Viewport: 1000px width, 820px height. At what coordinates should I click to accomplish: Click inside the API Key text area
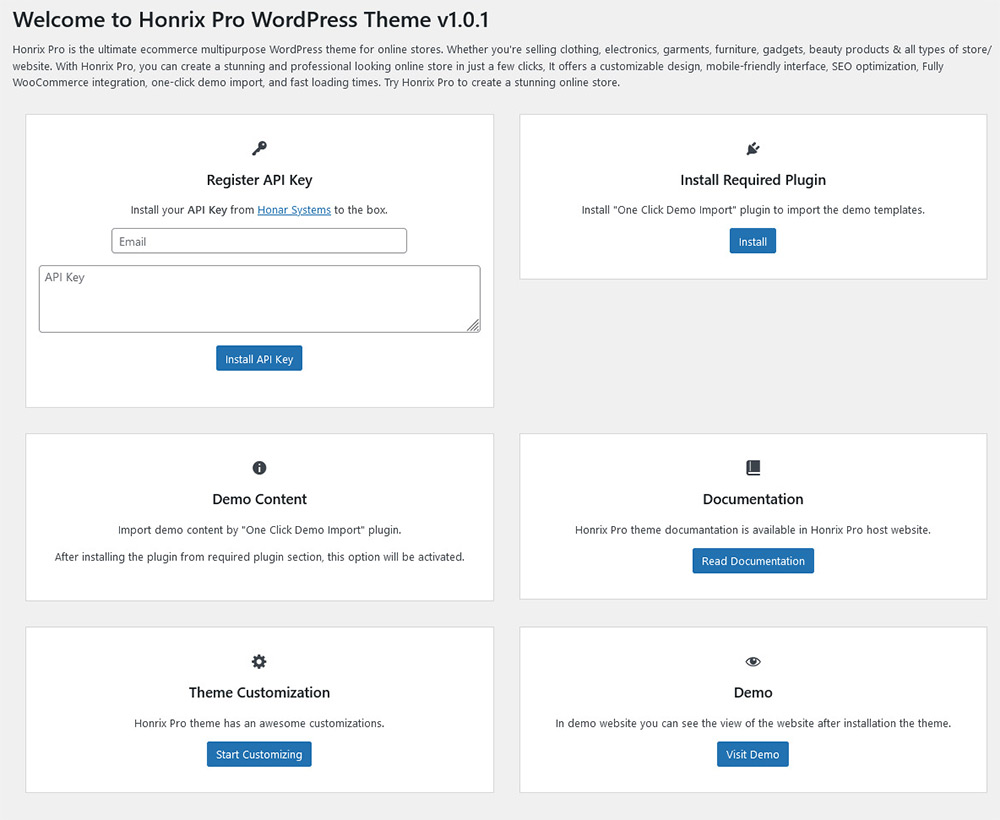pyautogui.click(x=260, y=299)
